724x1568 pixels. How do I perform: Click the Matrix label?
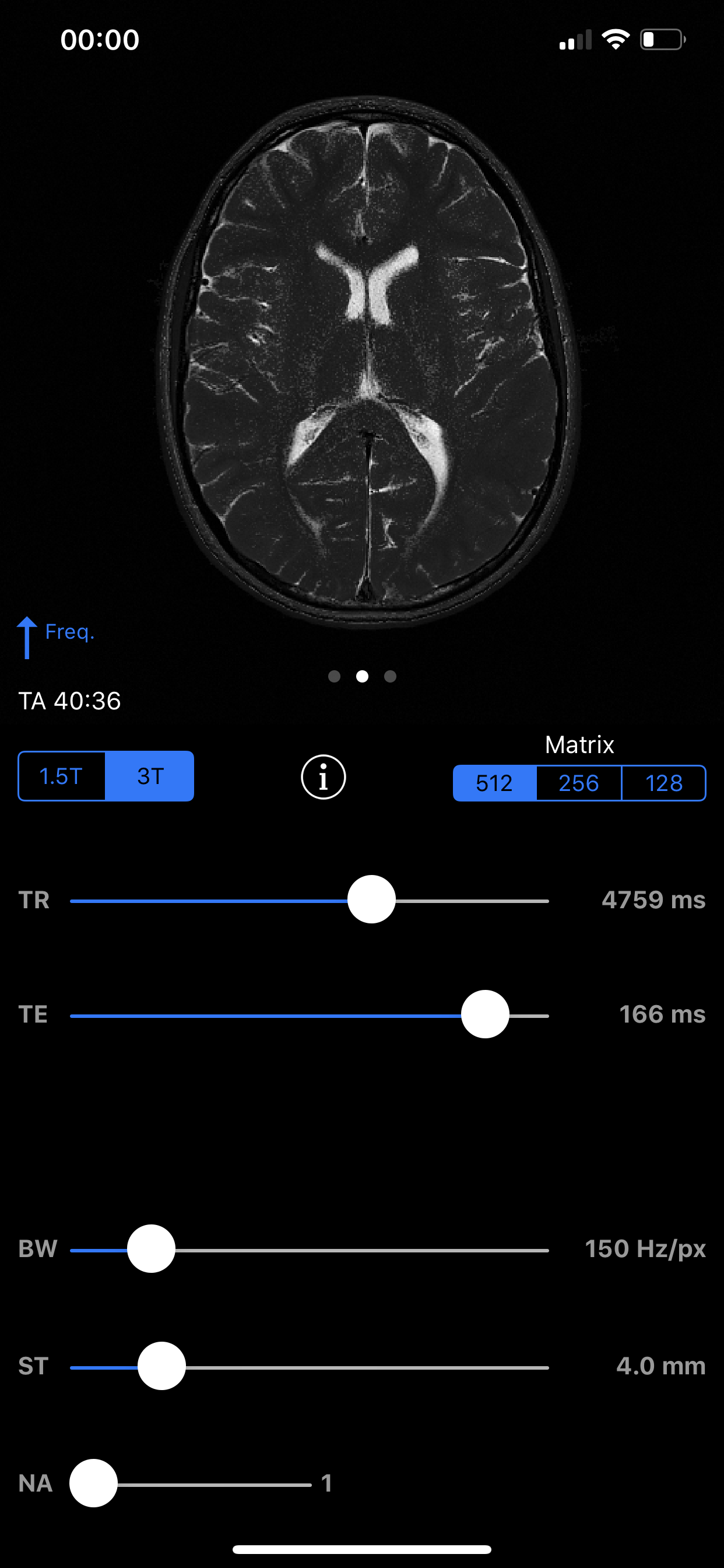tap(579, 744)
